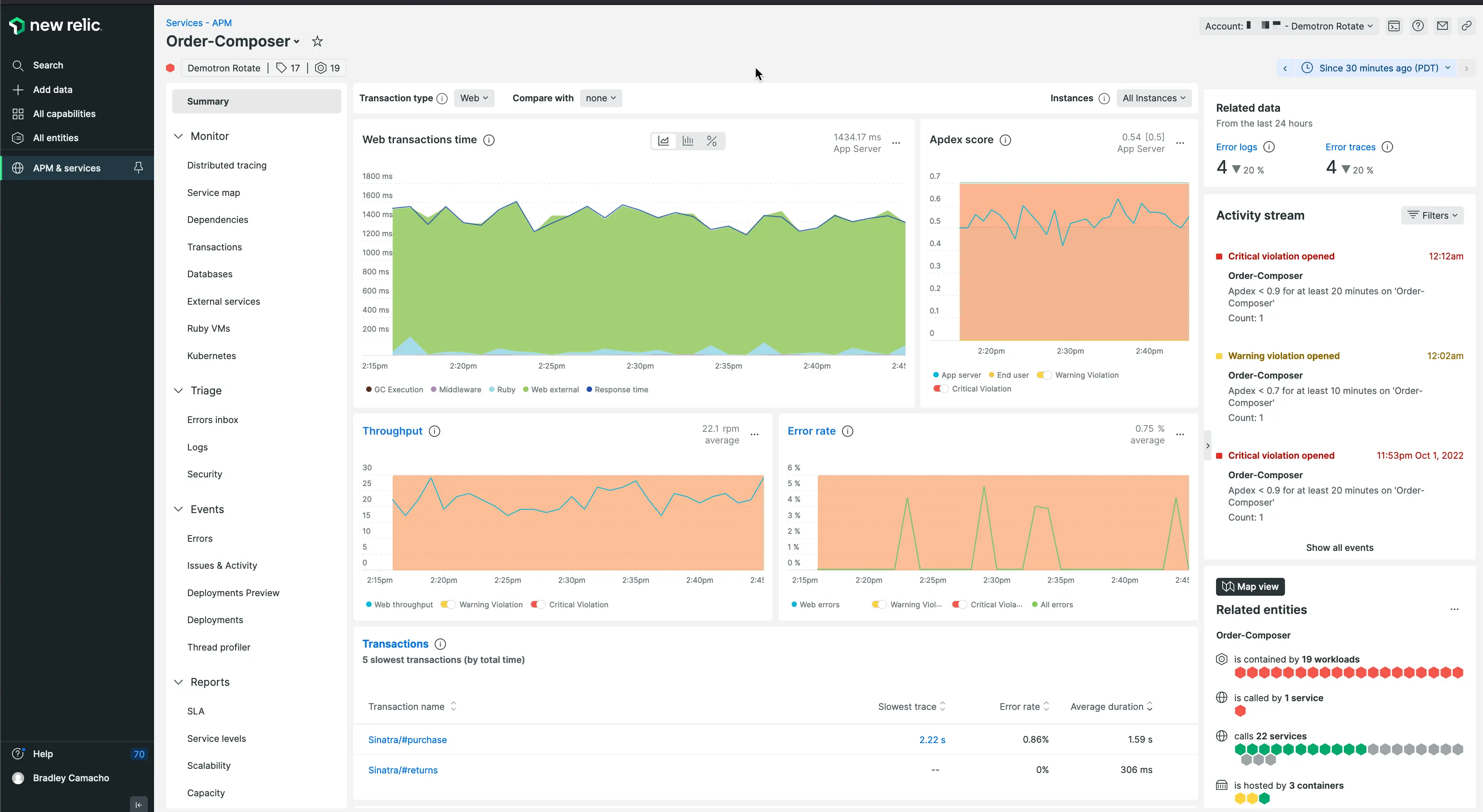Screen dimensions: 1483x812
Task: Switch Web transactions chart to bar view
Action: click(x=688, y=140)
